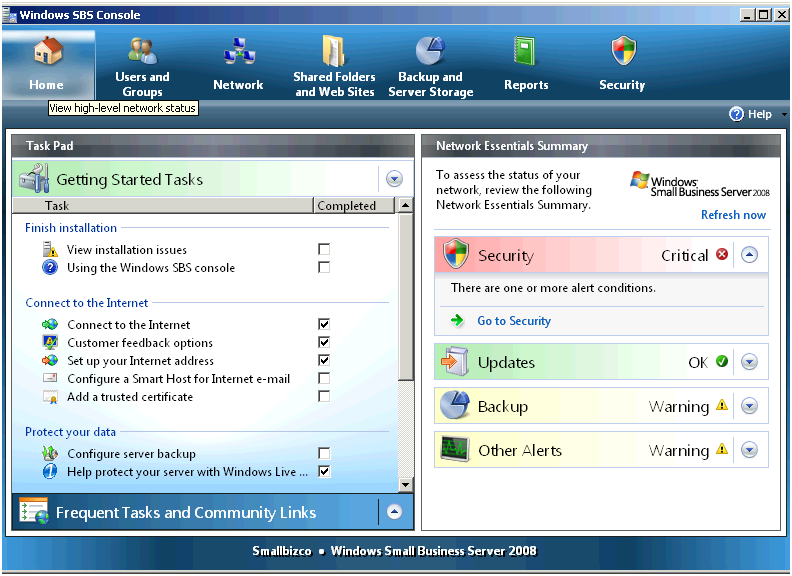
Task: Click the Reports green notebook icon
Action: coord(525,51)
